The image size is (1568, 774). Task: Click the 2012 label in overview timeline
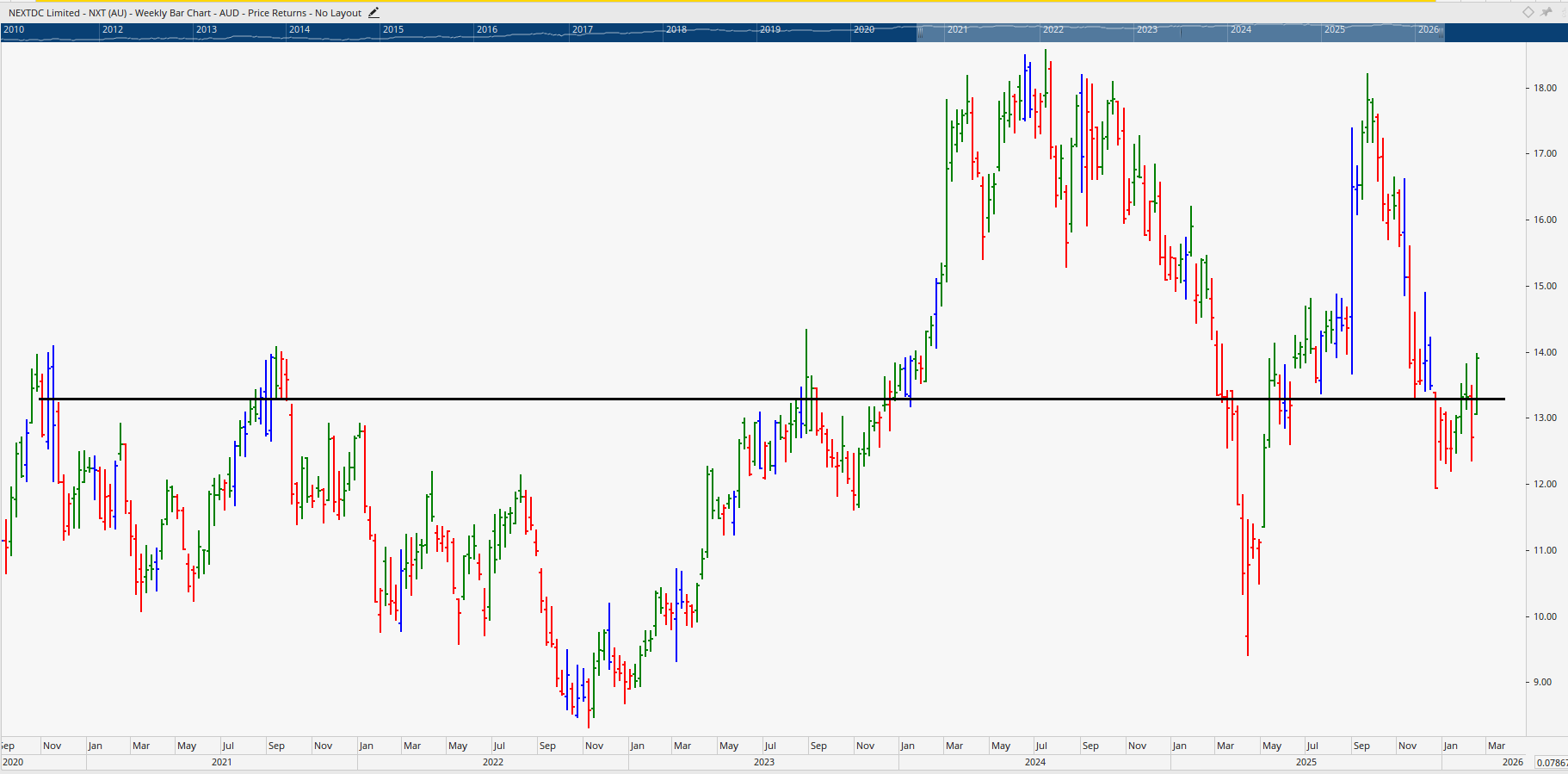112,29
